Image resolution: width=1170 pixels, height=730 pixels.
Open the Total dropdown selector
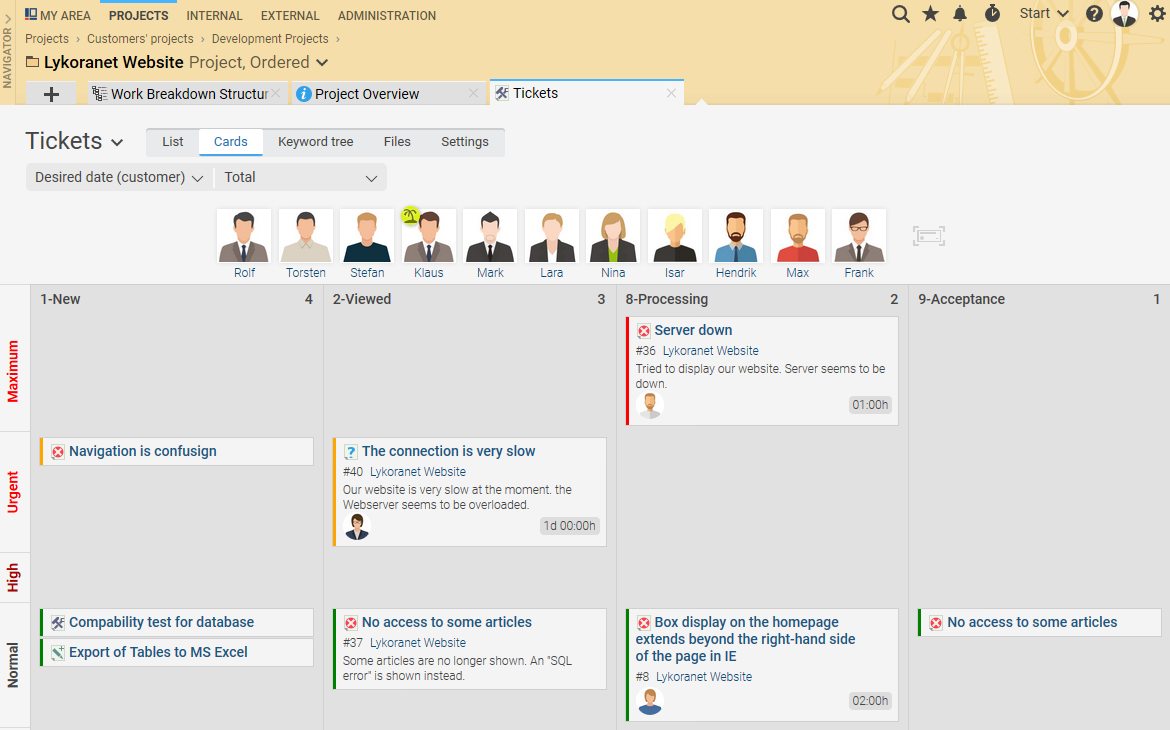click(x=301, y=178)
